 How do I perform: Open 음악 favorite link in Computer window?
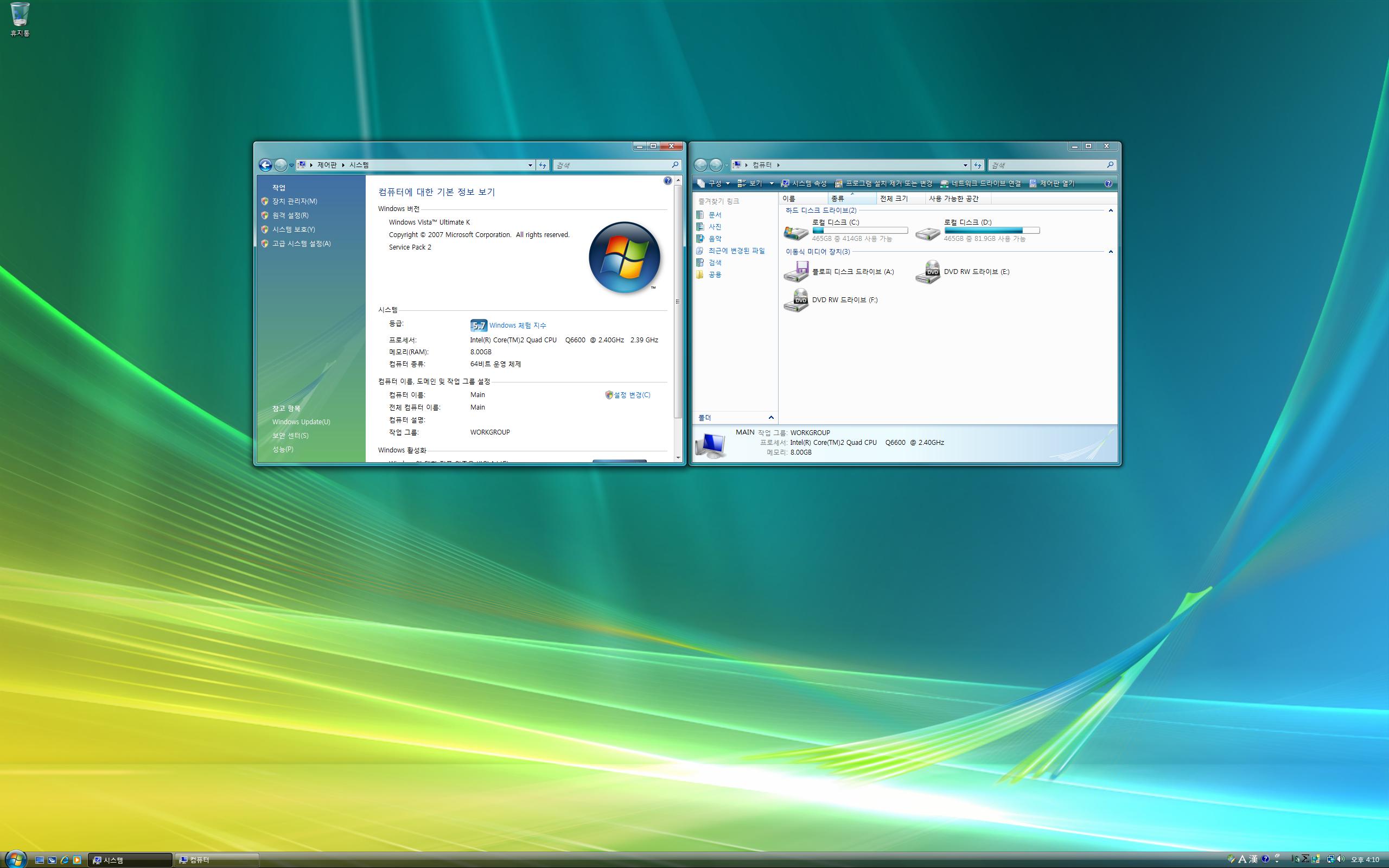click(715, 239)
